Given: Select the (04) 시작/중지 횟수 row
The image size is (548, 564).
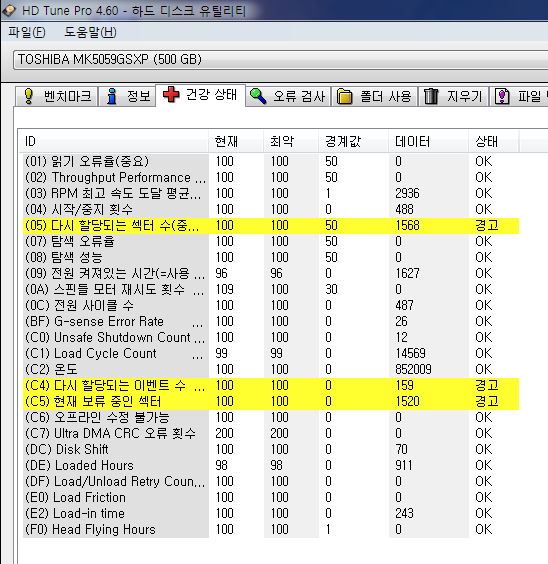Looking at the screenshot, I should [x=271, y=209].
